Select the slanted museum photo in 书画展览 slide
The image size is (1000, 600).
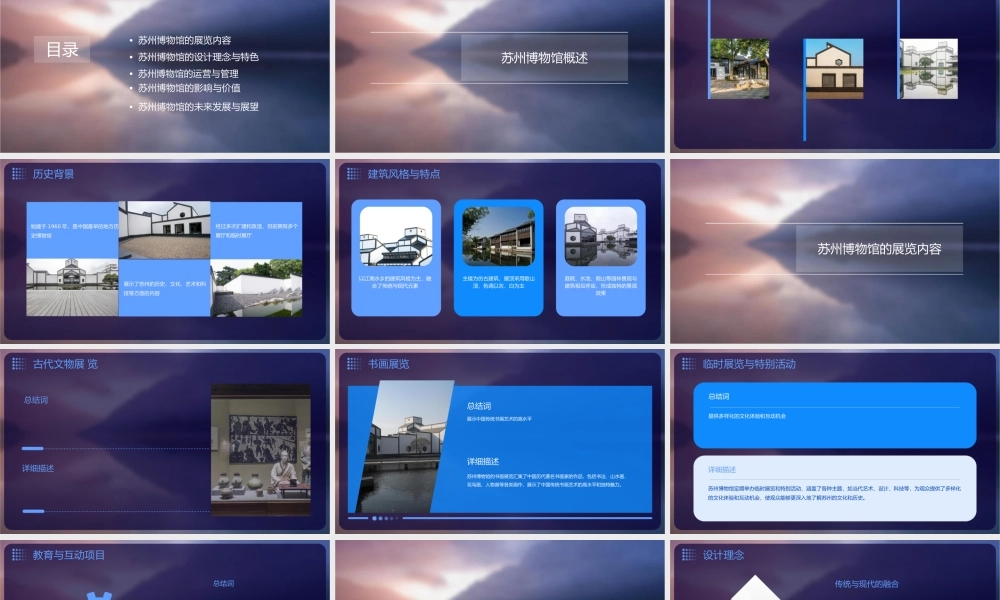pyautogui.click(x=402, y=448)
